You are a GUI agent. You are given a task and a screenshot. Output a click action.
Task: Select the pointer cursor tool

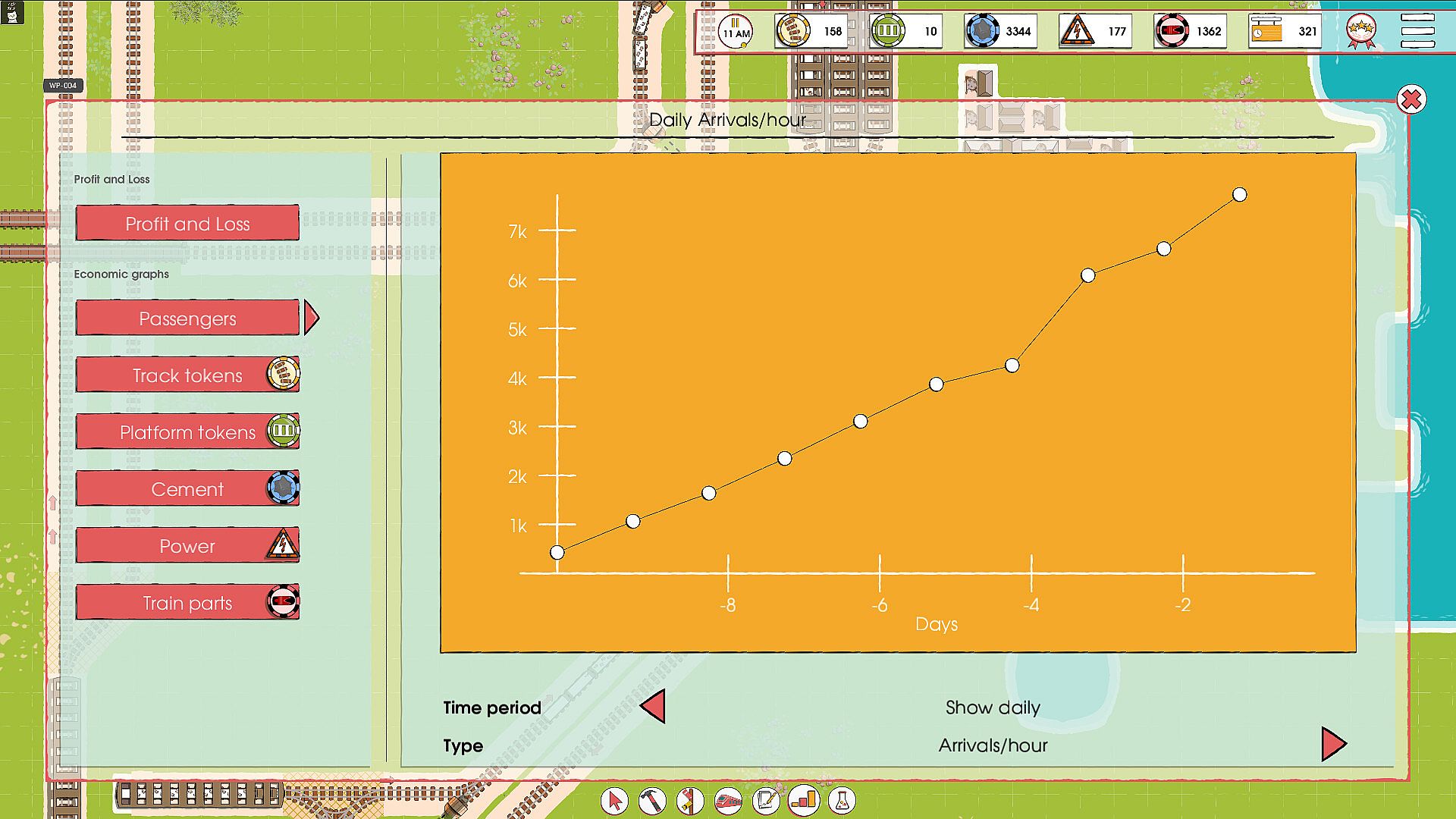[x=614, y=800]
